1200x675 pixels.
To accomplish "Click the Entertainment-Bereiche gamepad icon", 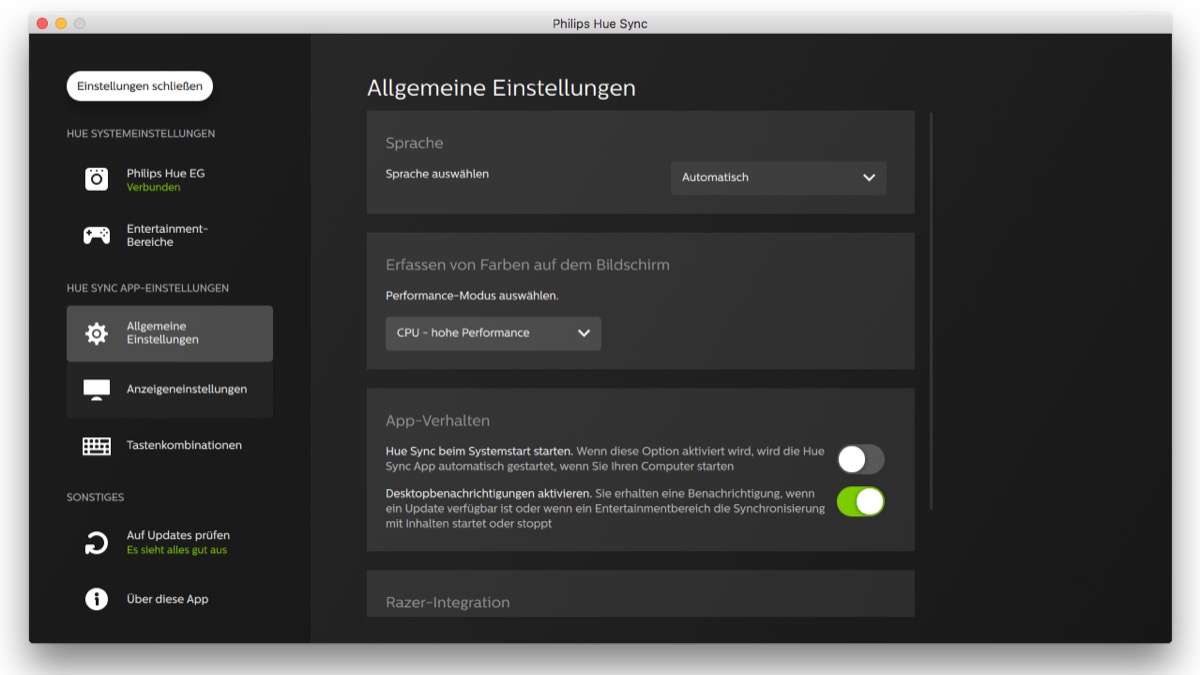I will (x=96, y=235).
